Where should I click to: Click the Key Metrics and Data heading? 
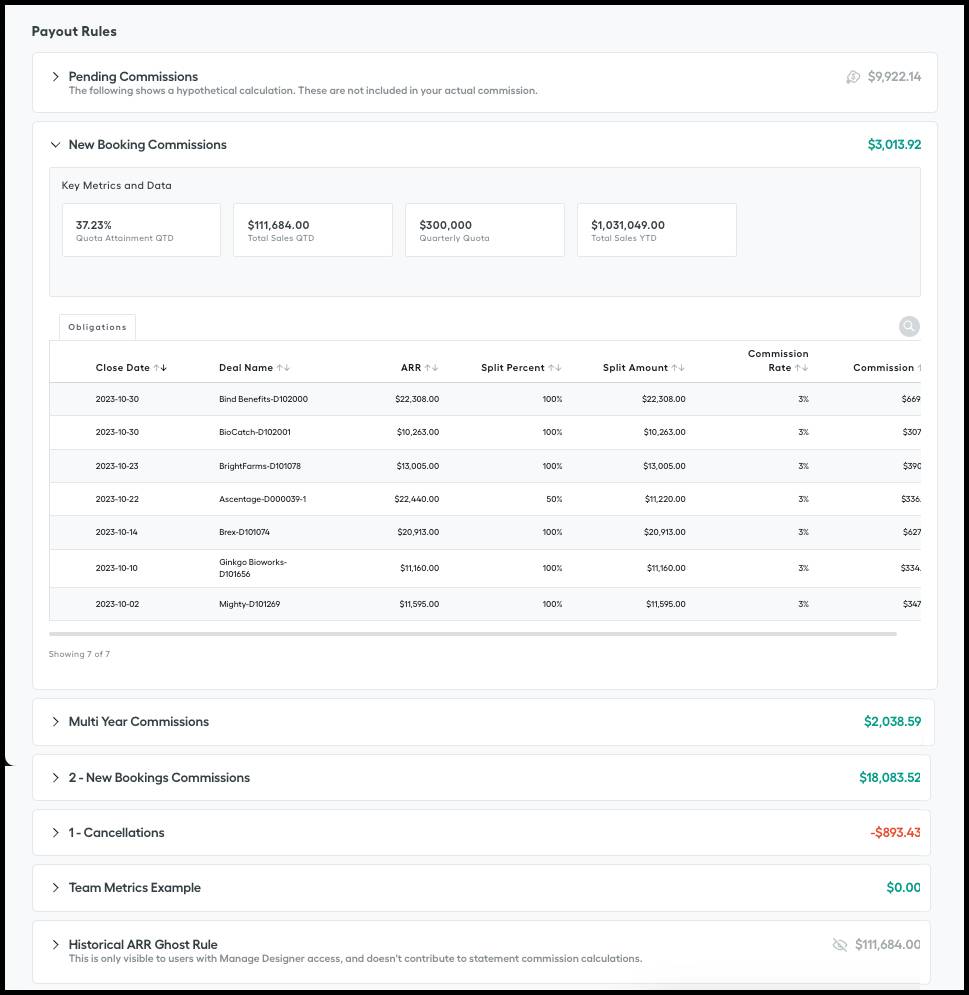click(116, 185)
